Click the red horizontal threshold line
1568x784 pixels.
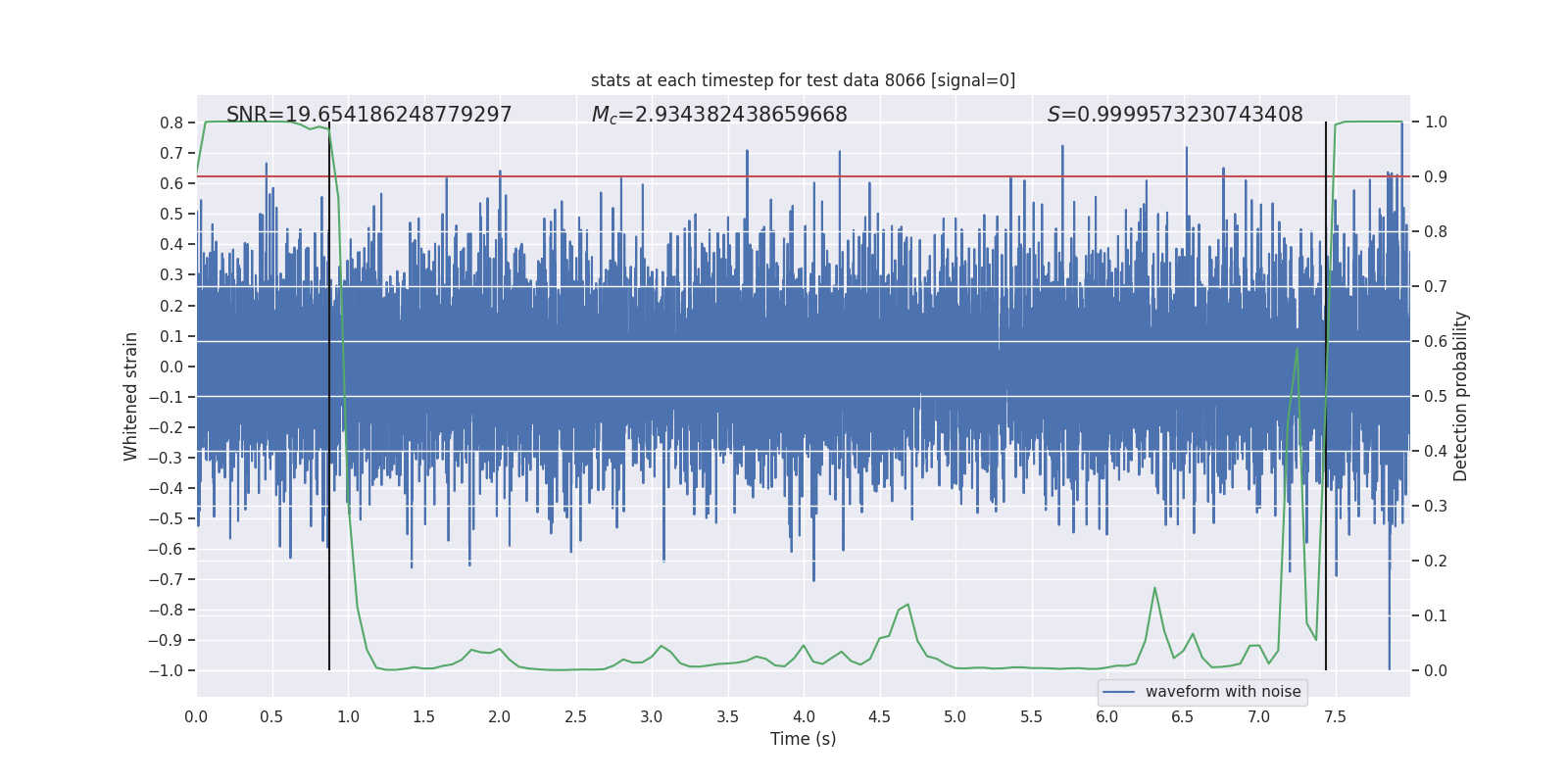[x=803, y=177]
